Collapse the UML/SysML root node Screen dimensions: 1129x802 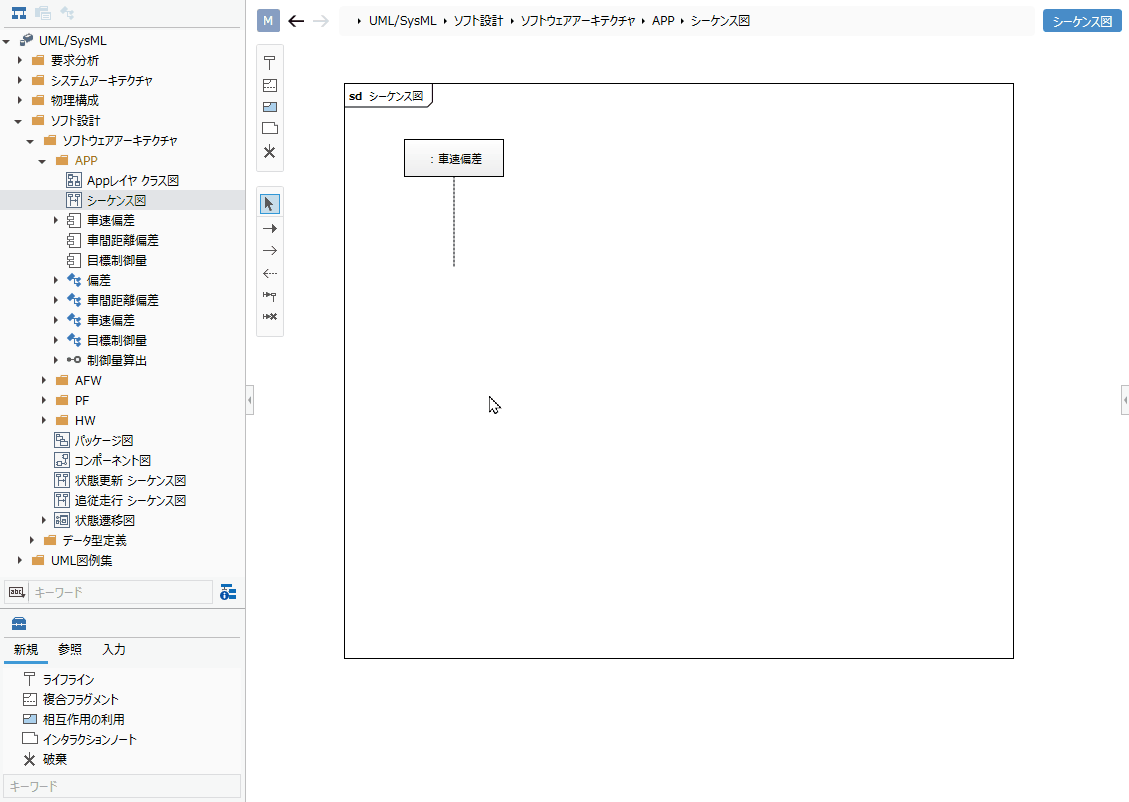(x=6, y=41)
